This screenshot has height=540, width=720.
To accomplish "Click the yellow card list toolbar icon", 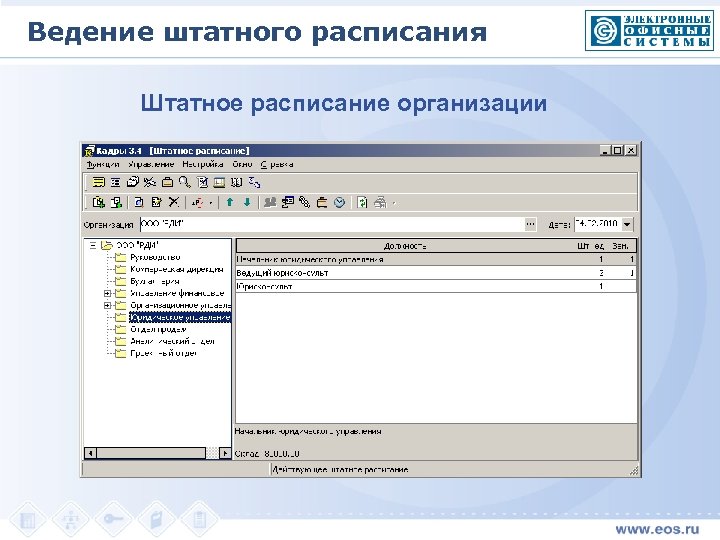I will [98, 182].
